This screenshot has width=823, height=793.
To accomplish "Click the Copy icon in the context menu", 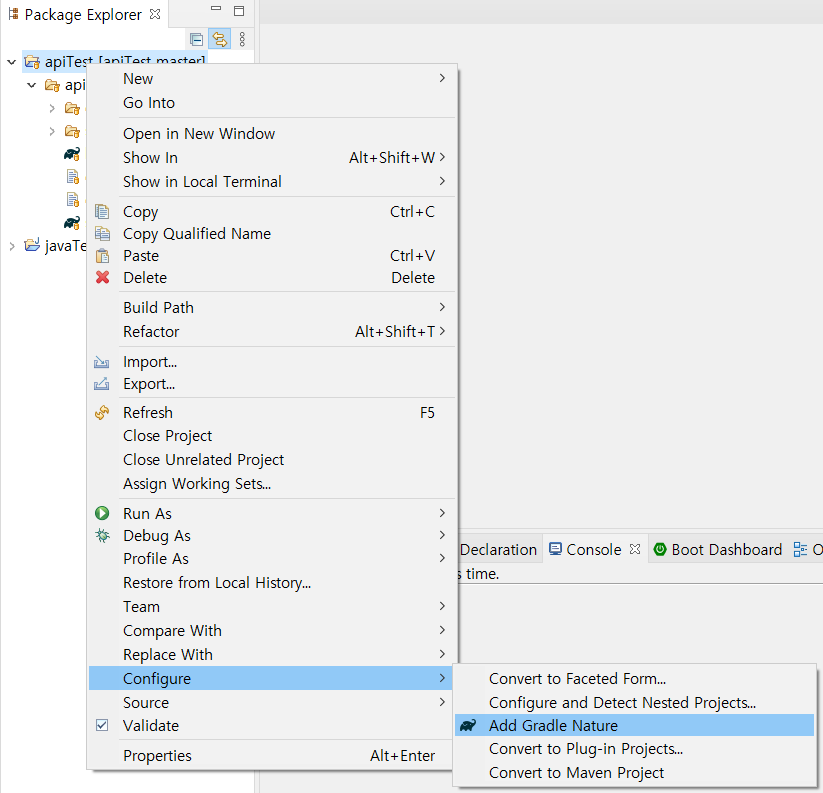I will tap(101, 211).
